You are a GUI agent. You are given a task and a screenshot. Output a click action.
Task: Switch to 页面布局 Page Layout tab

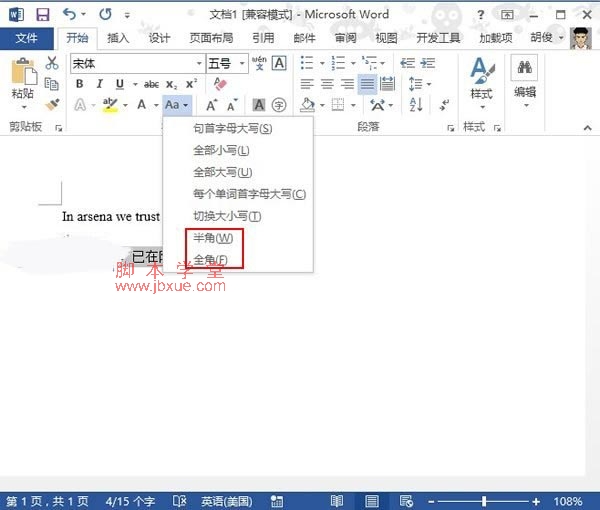click(x=211, y=38)
